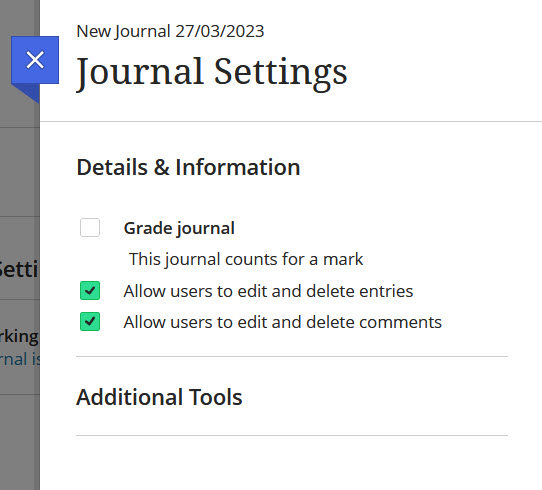Select the Details & Information heading
542x490 pixels.
click(188, 167)
